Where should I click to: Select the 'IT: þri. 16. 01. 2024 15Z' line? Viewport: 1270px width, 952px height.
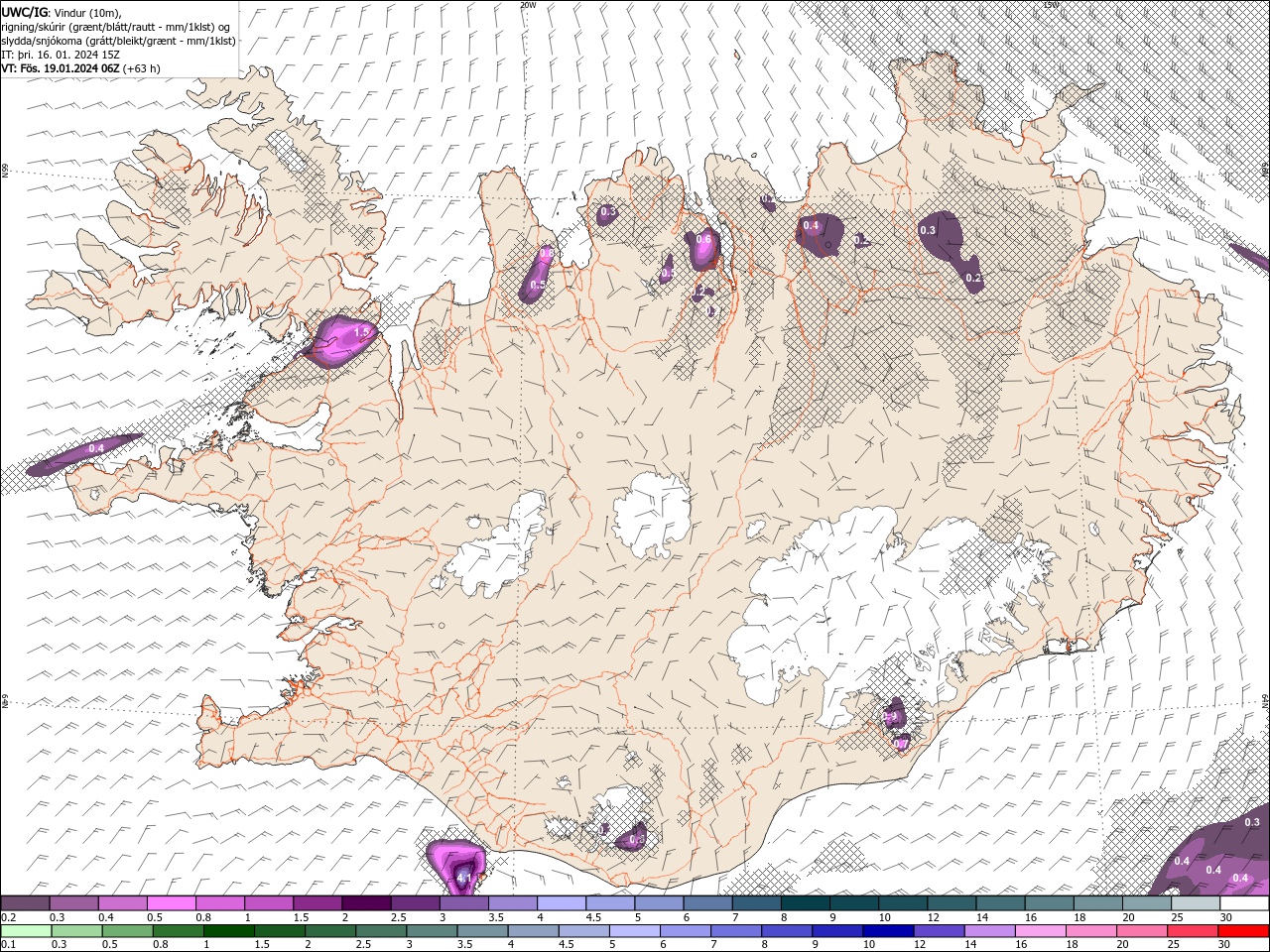point(61,55)
